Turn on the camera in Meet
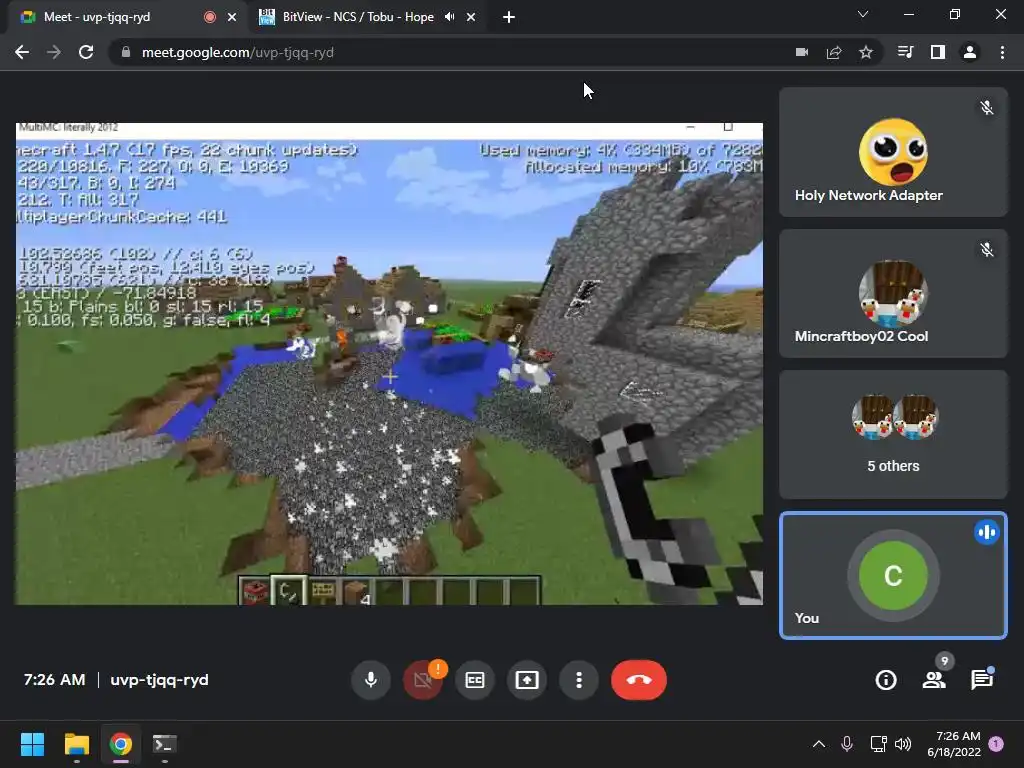Screen dimensions: 1024x768 click(x=423, y=680)
